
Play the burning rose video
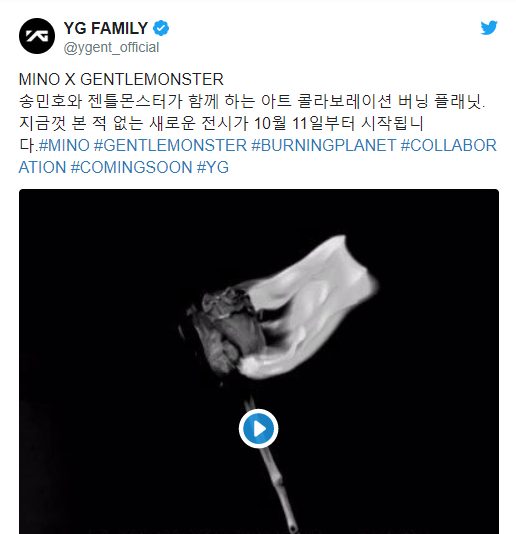click(x=259, y=428)
